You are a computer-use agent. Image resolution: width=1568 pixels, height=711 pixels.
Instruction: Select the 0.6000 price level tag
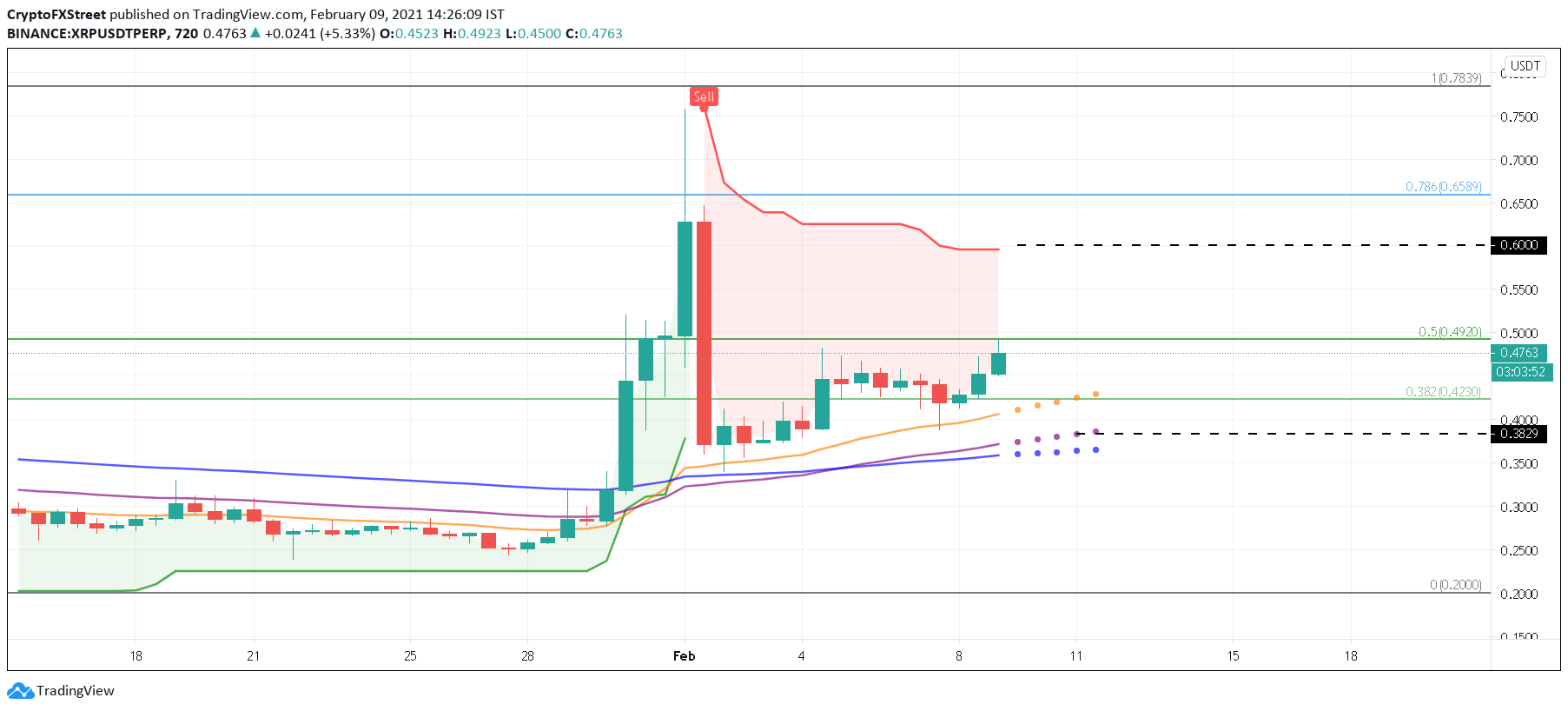[1518, 245]
